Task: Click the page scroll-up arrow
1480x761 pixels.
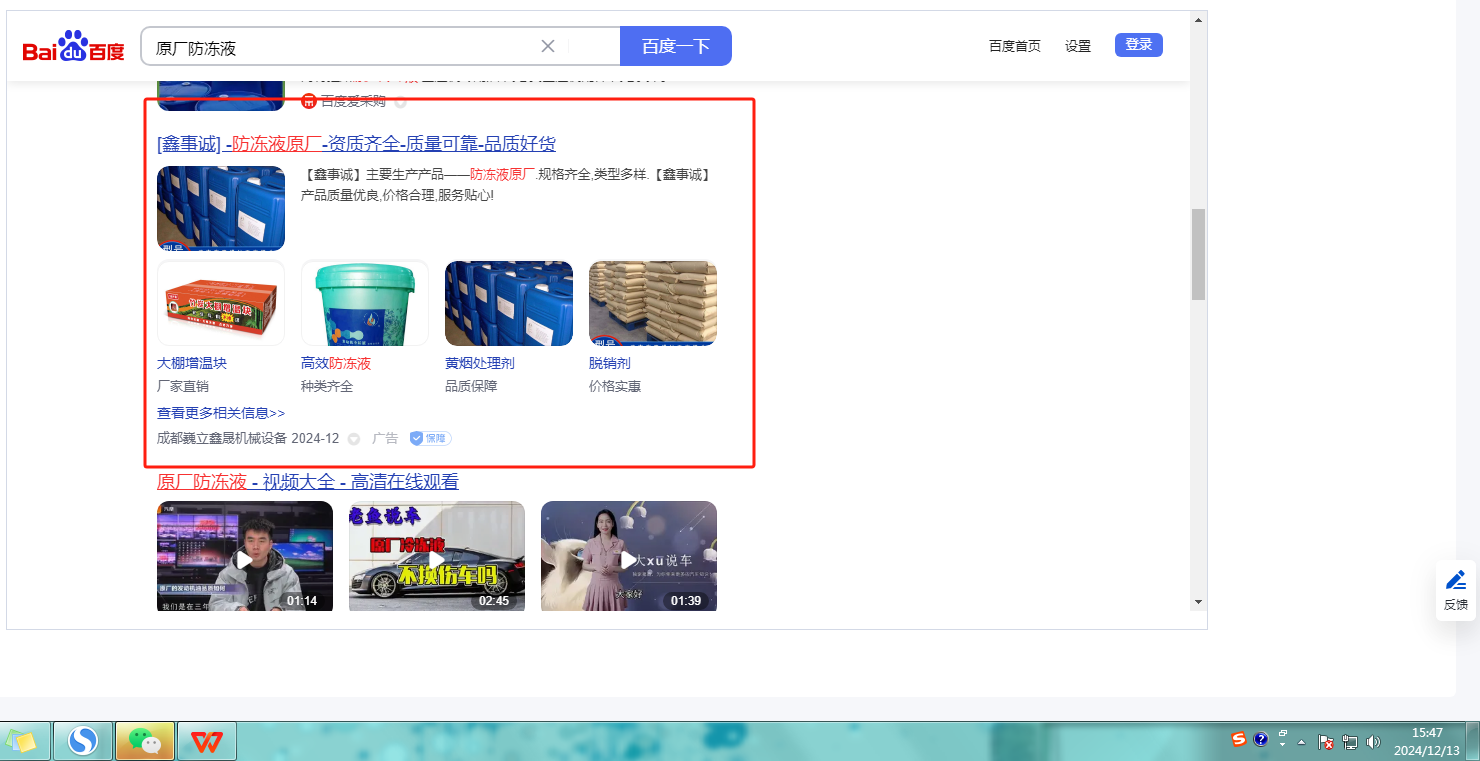Action: pyautogui.click(x=1198, y=19)
